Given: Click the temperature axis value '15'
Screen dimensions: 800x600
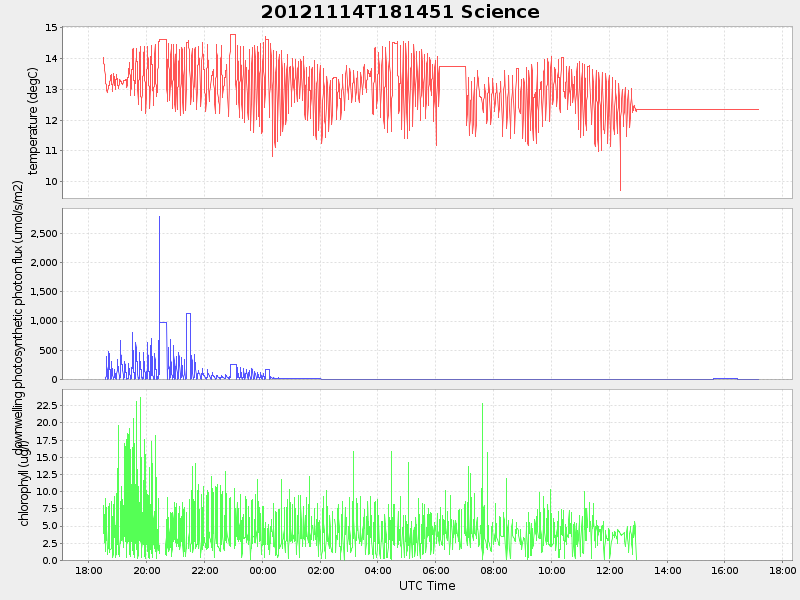Looking at the screenshot, I should pyautogui.click(x=52, y=28).
